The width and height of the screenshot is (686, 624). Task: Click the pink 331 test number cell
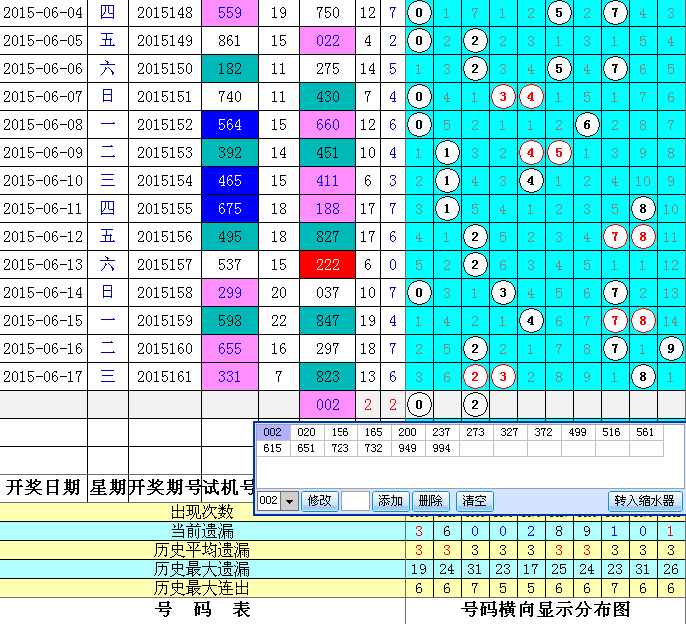230,377
